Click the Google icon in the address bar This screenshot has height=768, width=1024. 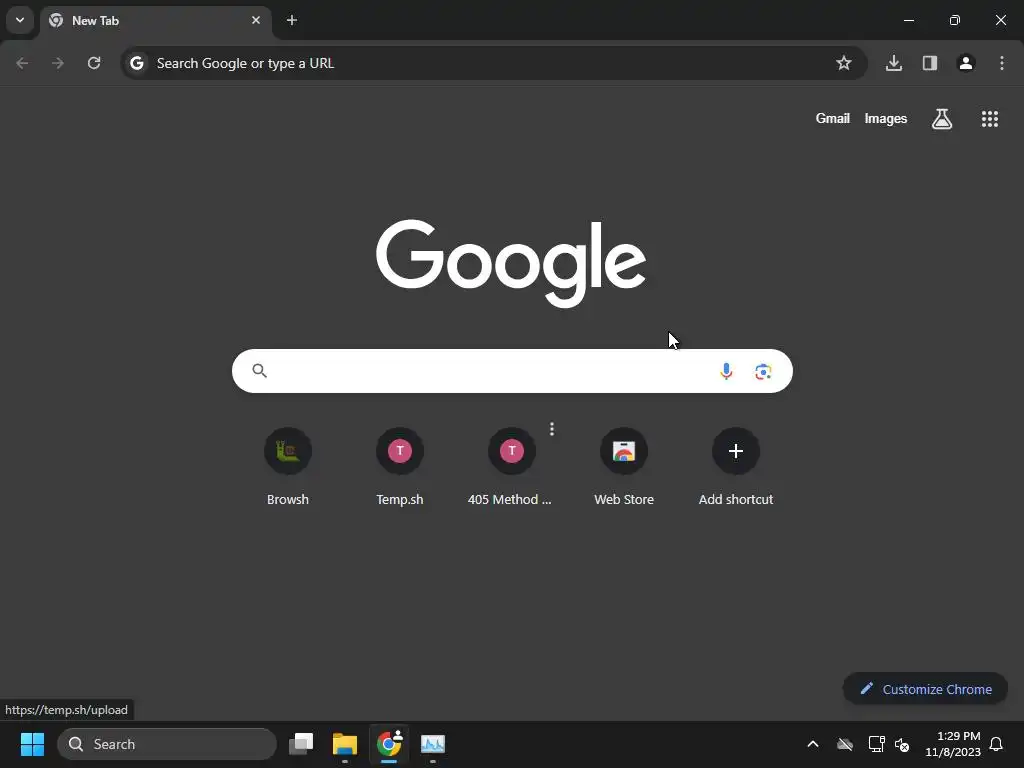click(x=136, y=63)
